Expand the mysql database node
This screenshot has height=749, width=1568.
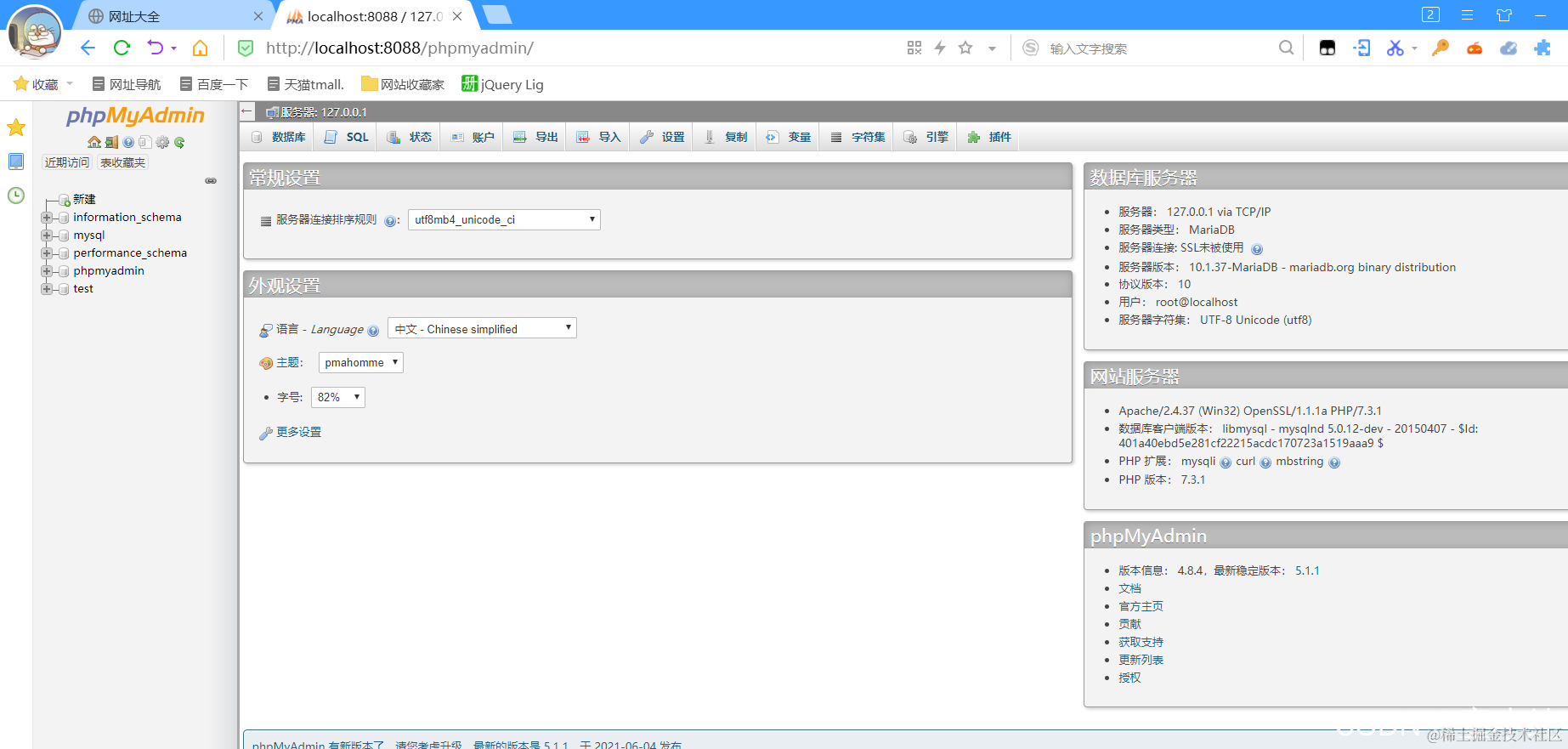[x=47, y=235]
